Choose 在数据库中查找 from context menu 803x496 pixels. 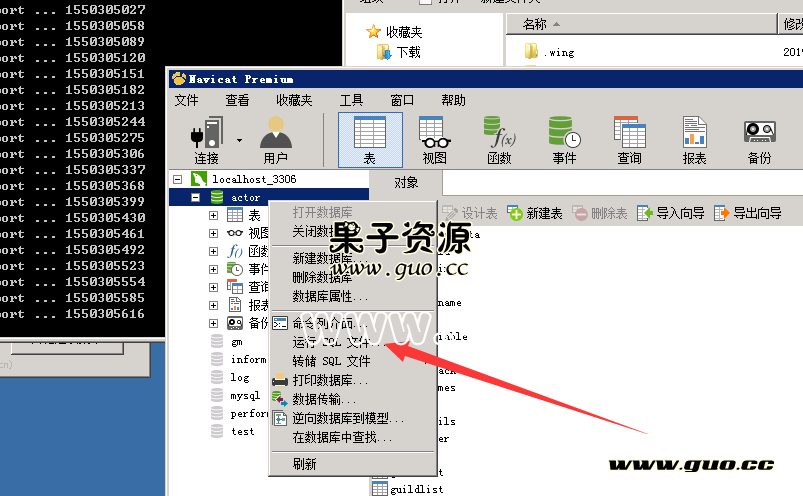[352, 438]
